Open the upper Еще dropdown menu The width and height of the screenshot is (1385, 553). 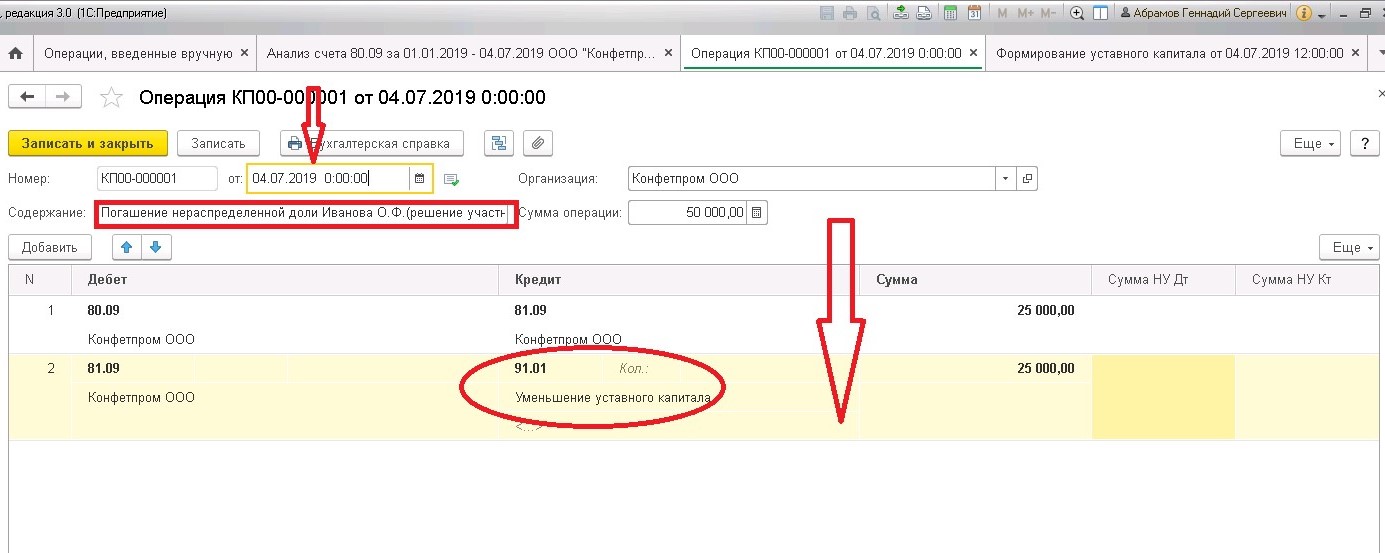pos(1310,143)
